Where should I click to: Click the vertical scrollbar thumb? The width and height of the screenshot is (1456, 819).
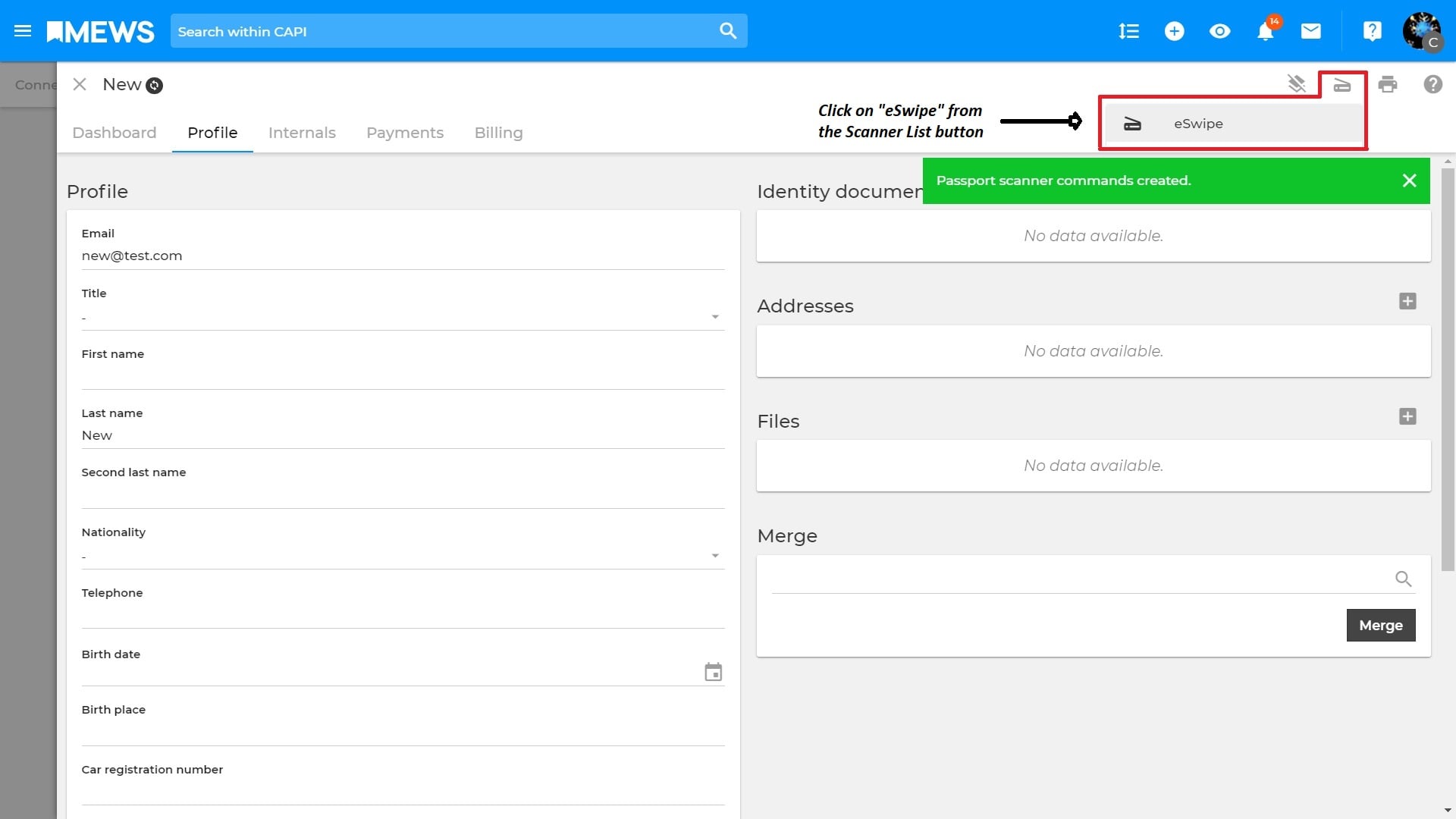click(x=1448, y=368)
